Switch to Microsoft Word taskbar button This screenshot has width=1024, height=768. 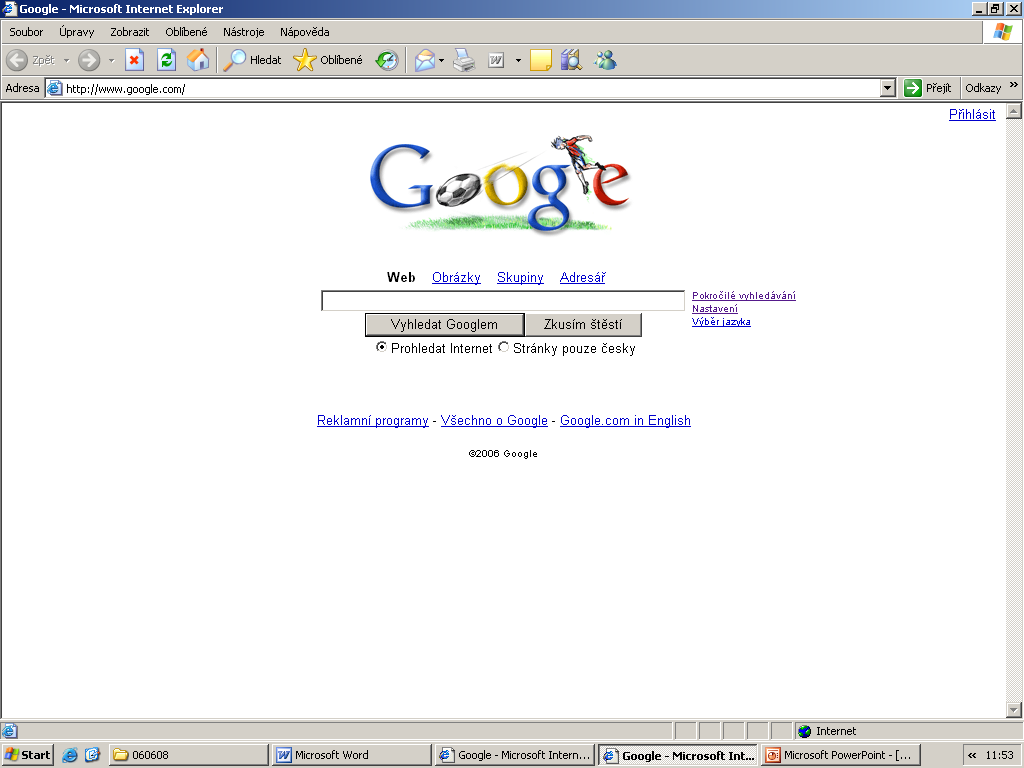point(352,755)
